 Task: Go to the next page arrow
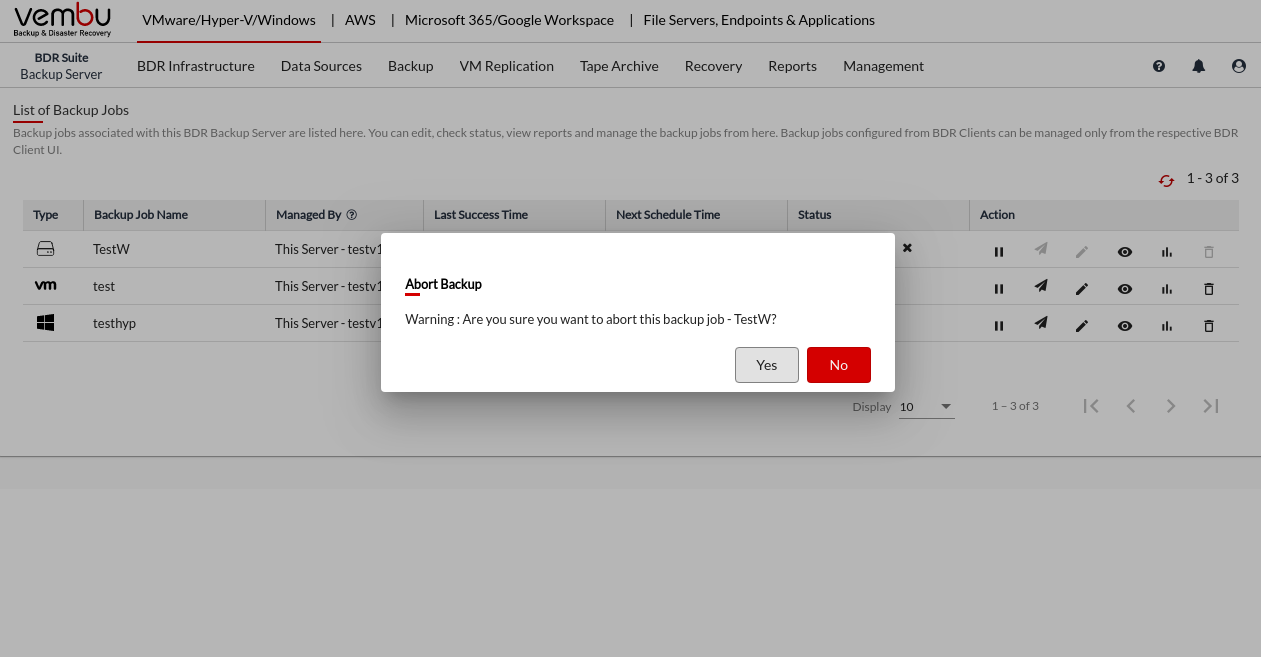1170,406
